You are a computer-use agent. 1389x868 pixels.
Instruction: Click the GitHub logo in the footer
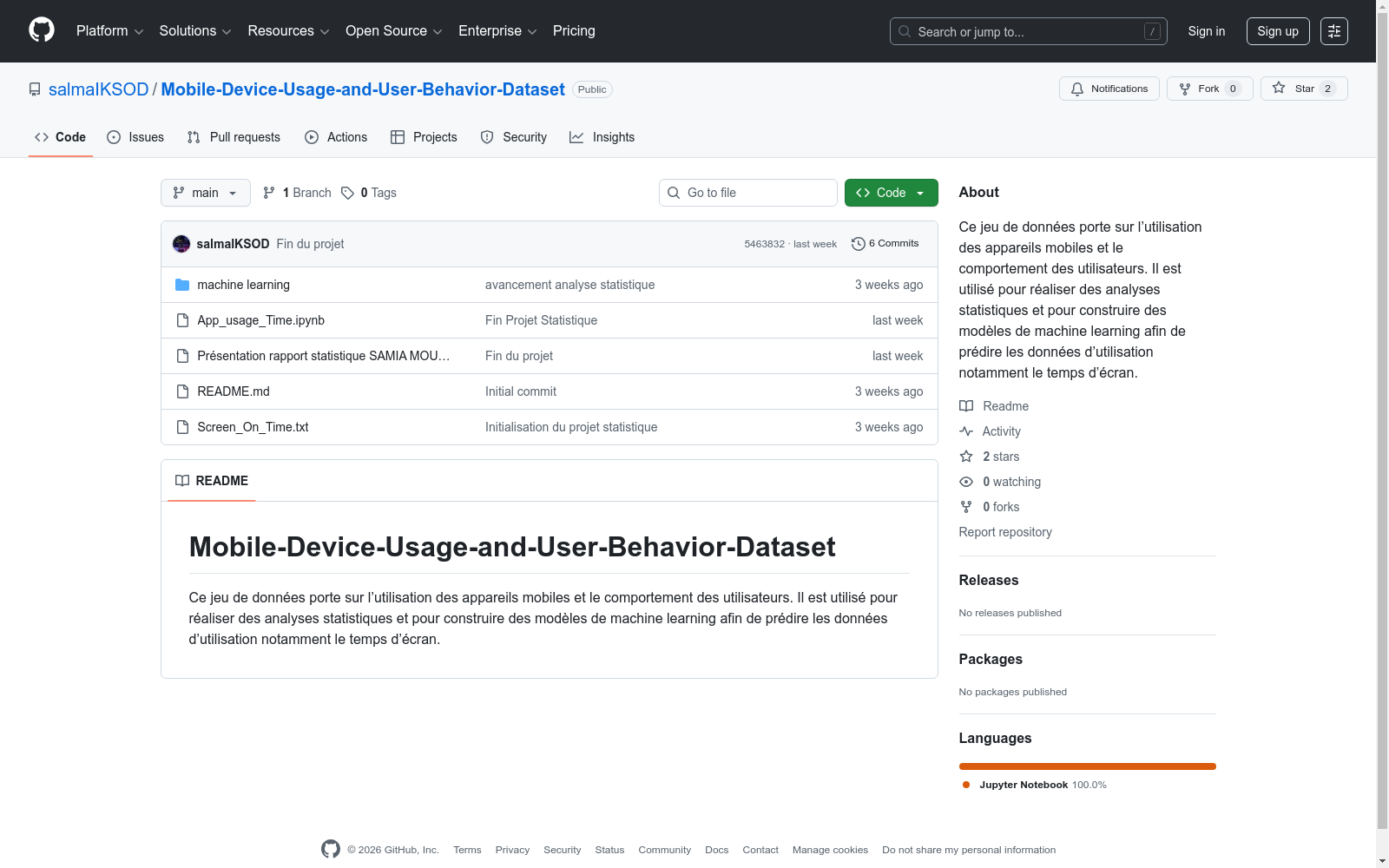331,849
